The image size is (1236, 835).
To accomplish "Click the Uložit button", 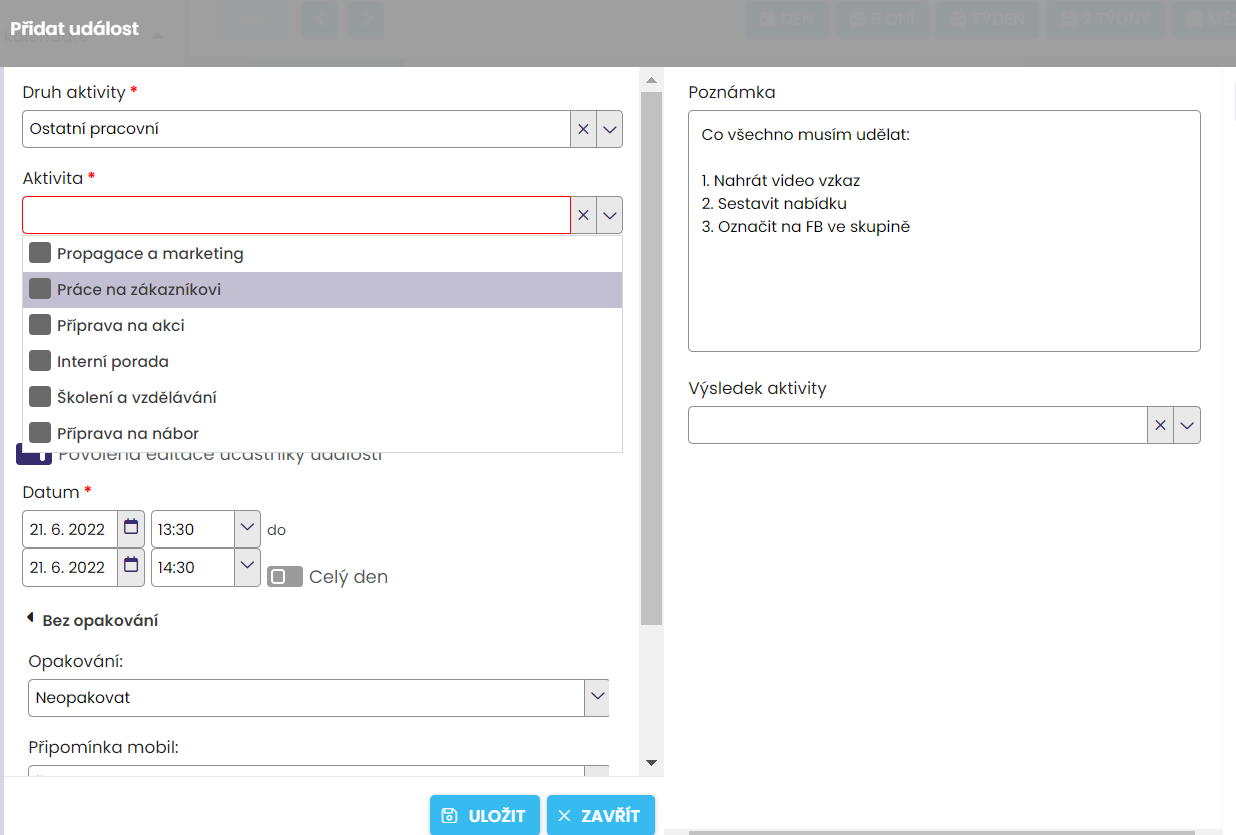I will click(x=485, y=815).
